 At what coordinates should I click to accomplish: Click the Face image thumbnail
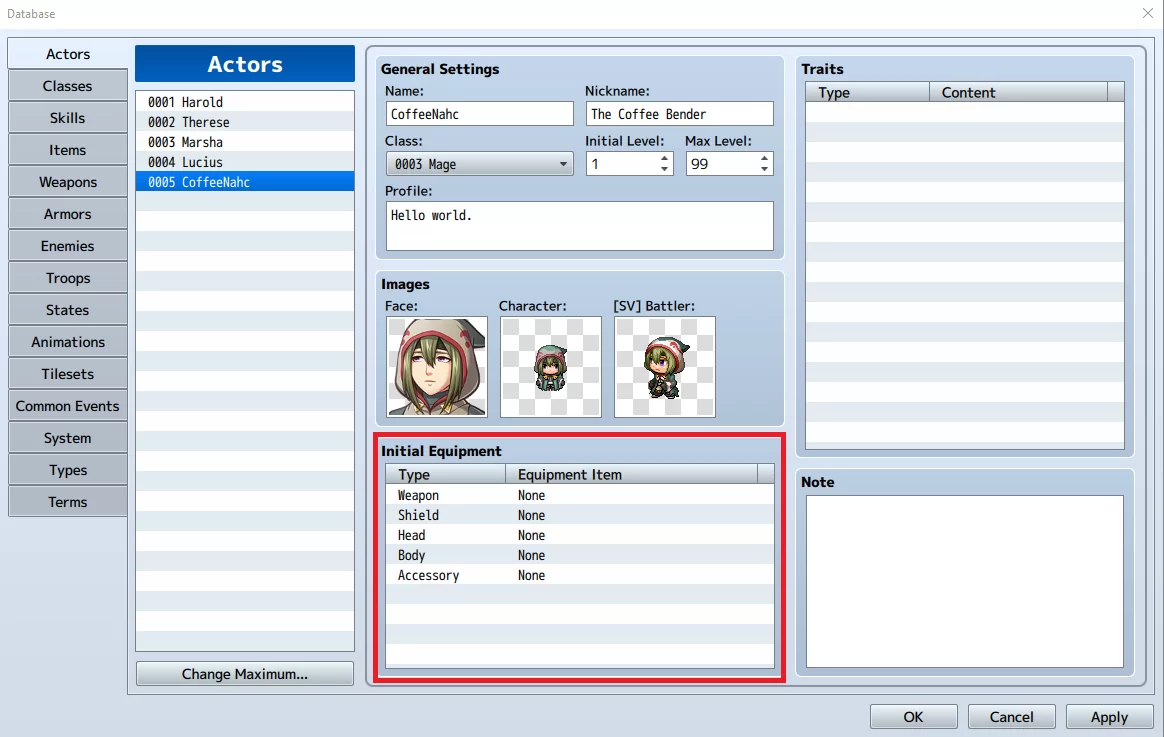coord(436,367)
